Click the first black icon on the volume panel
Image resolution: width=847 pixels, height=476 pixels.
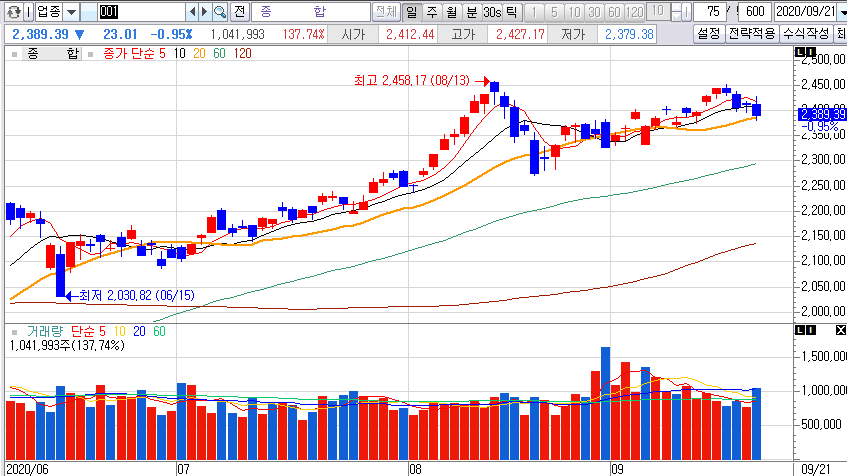pos(799,330)
